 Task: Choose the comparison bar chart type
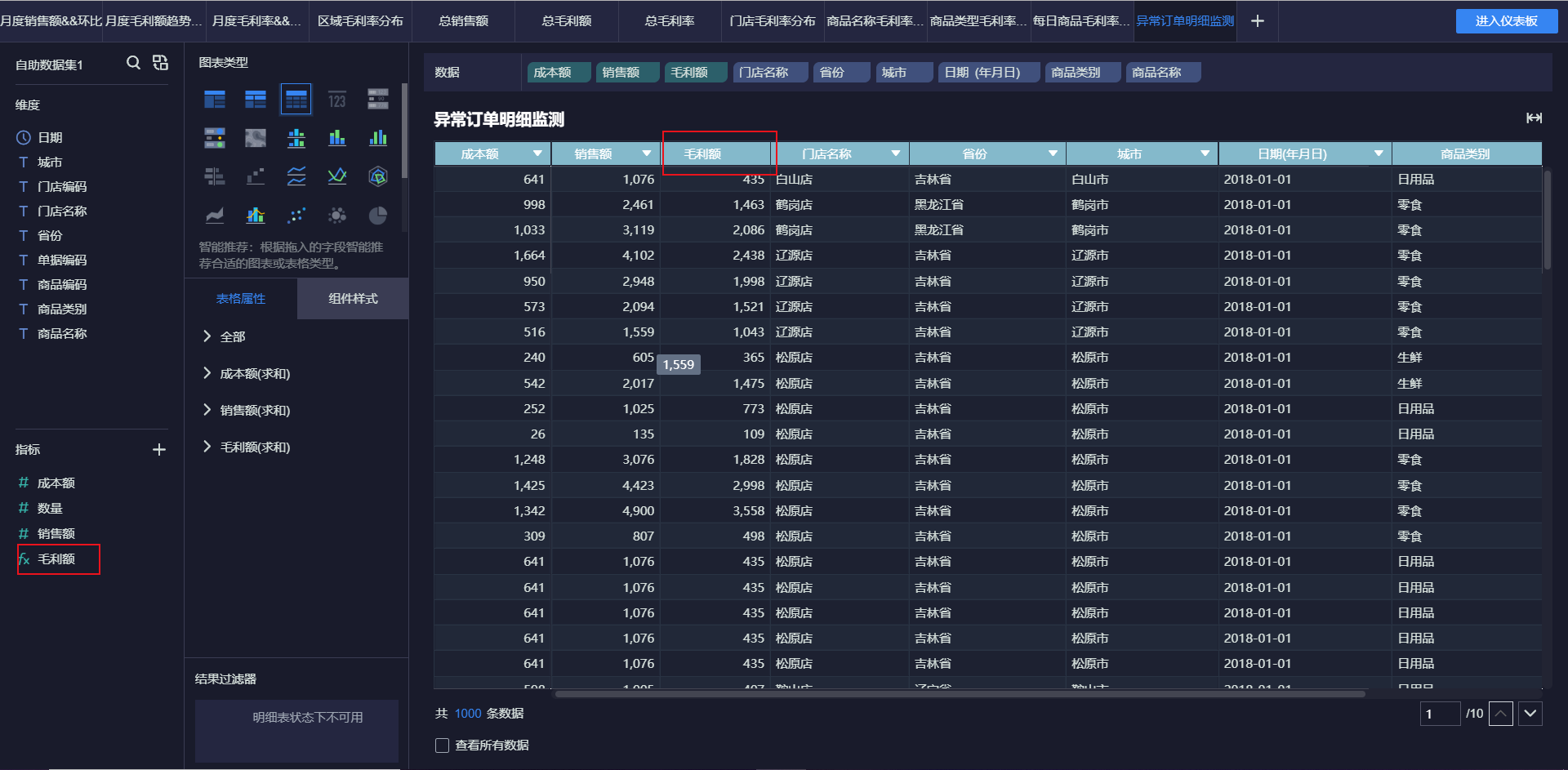(x=215, y=176)
